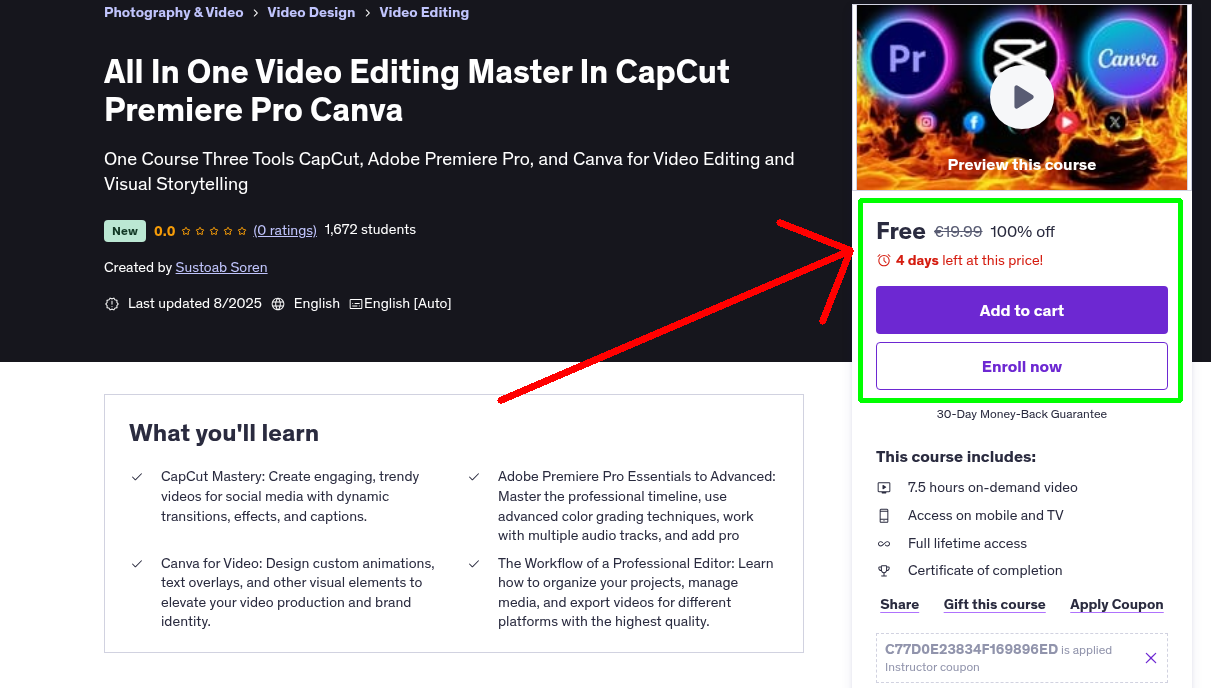The width and height of the screenshot is (1211, 688).
Task: Click the '30-Day Money-Back Guarantee' text
Action: tap(1022, 414)
